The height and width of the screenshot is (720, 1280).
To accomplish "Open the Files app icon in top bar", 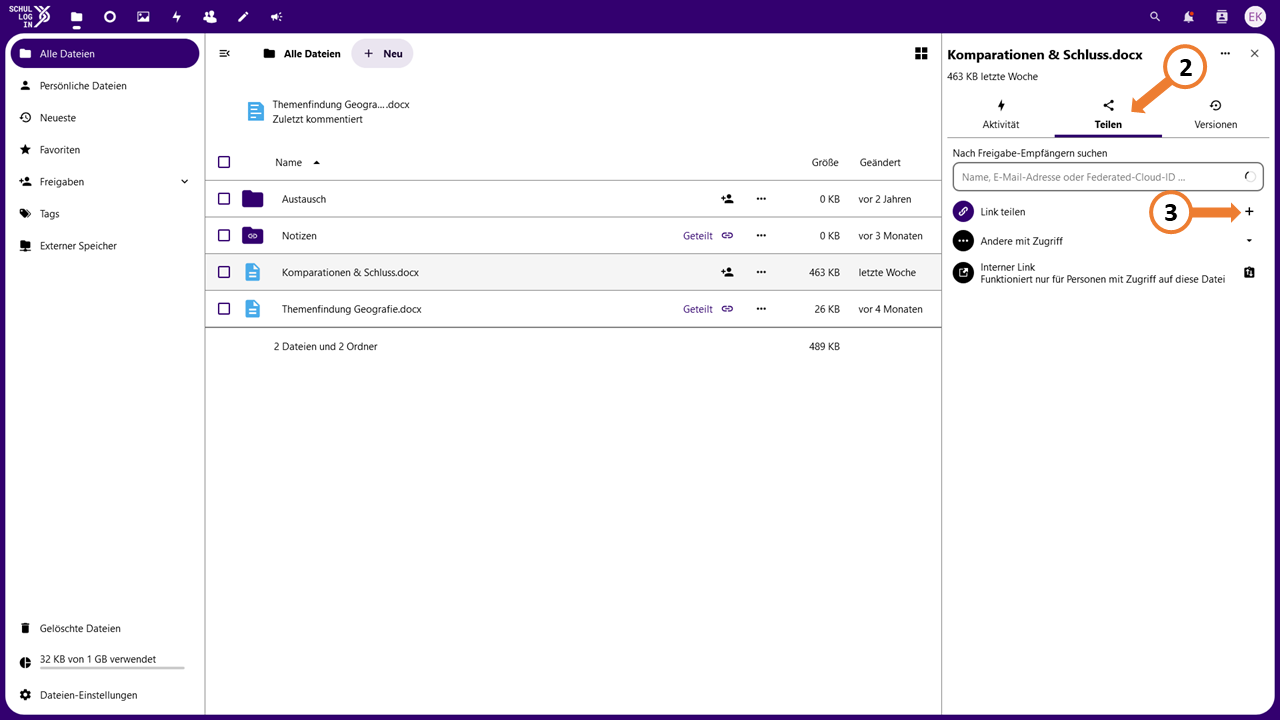I will point(76,17).
